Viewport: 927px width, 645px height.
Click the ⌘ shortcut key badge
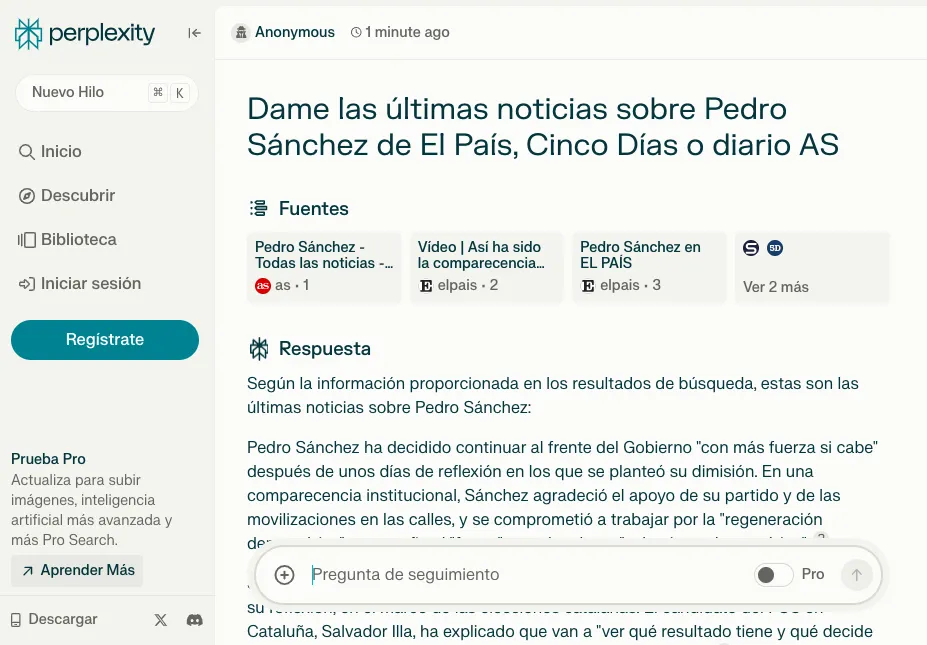pyautogui.click(x=158, y=92)
